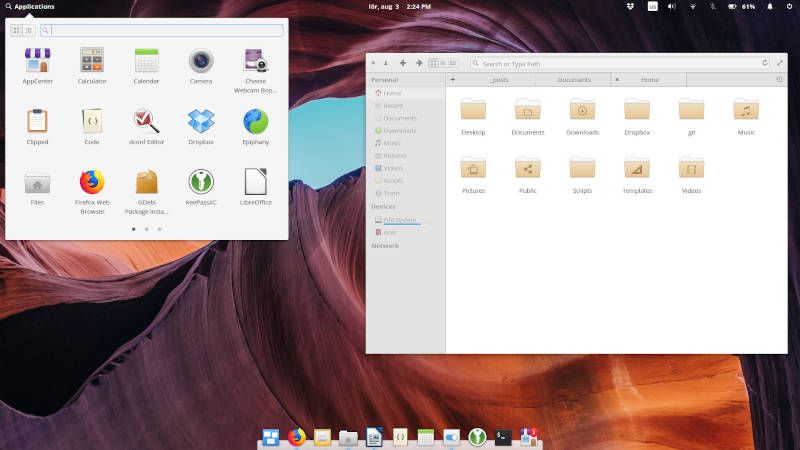
Task: Switch to the _posts tab
Action: click(498, 80)
